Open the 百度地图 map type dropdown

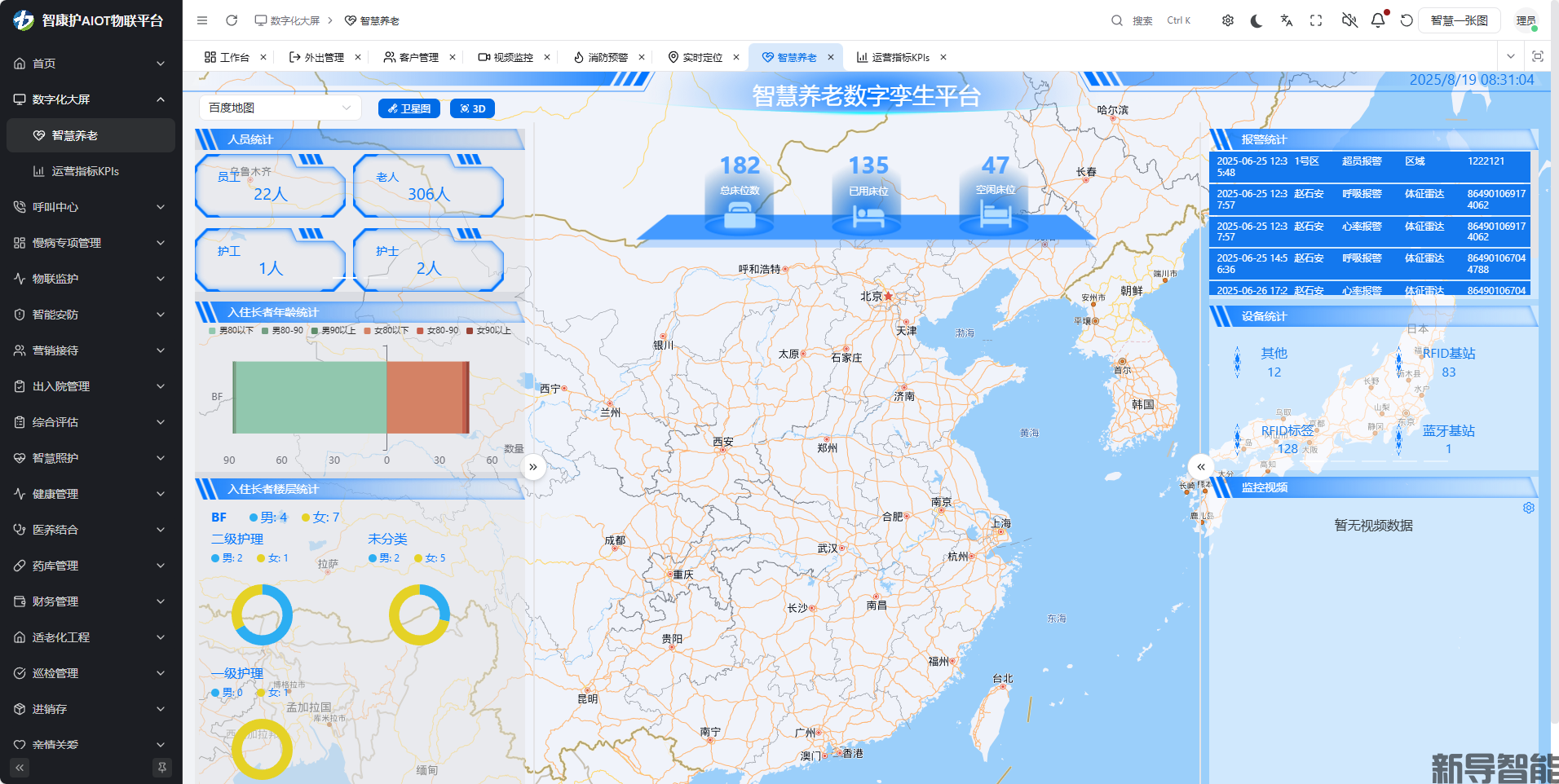280,108
